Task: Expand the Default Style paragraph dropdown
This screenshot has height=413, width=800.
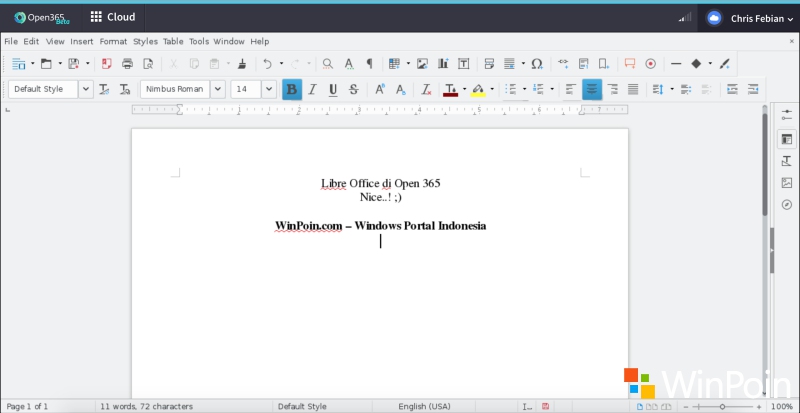Action: (85, 89)
